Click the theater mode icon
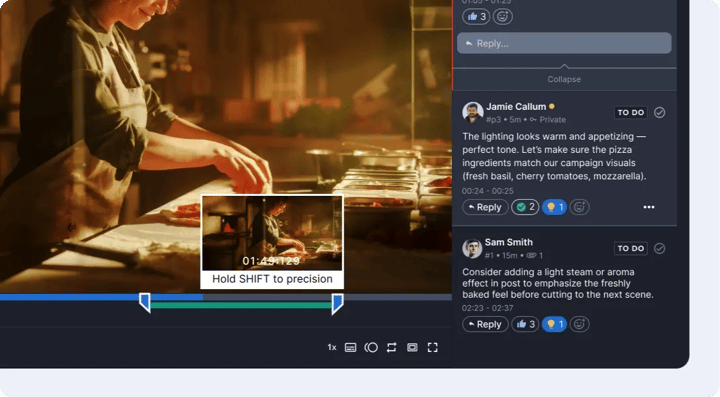 [412, 347]
